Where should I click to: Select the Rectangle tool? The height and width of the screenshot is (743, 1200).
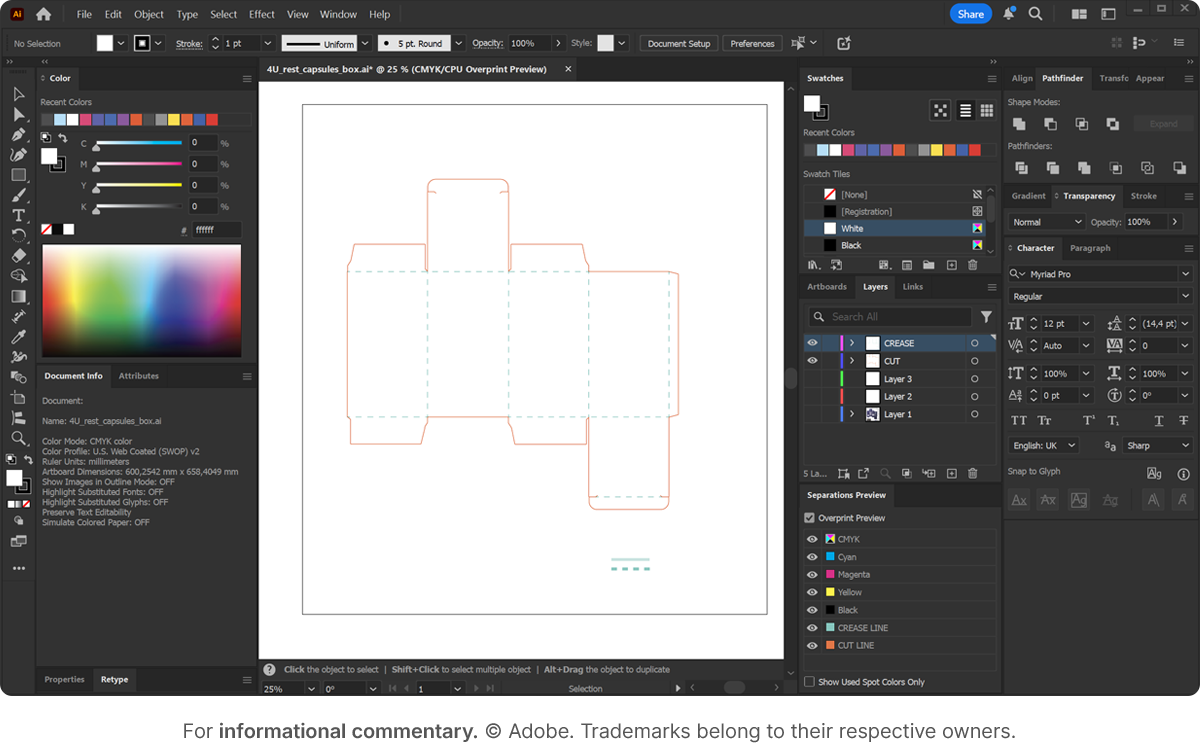coord(18,175)
